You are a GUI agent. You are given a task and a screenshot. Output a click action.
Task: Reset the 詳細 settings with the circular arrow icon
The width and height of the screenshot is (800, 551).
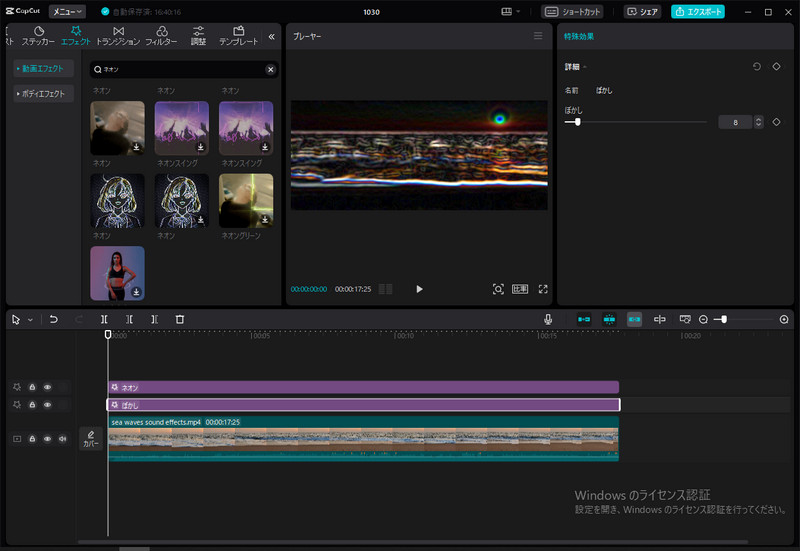point(757,66)
